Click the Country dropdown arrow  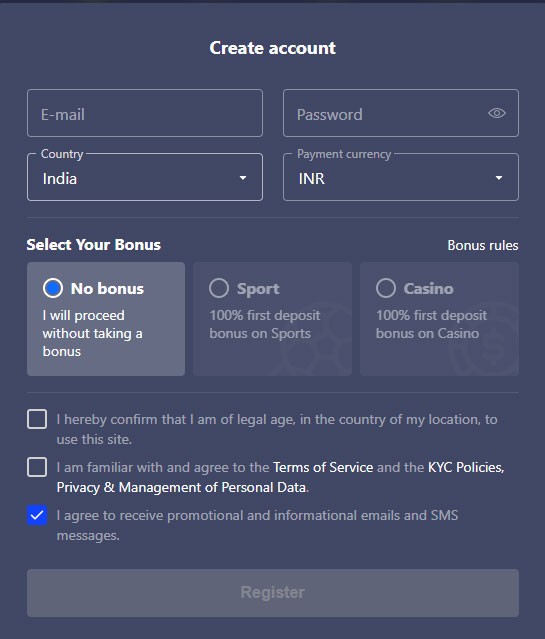coord(243,178)
